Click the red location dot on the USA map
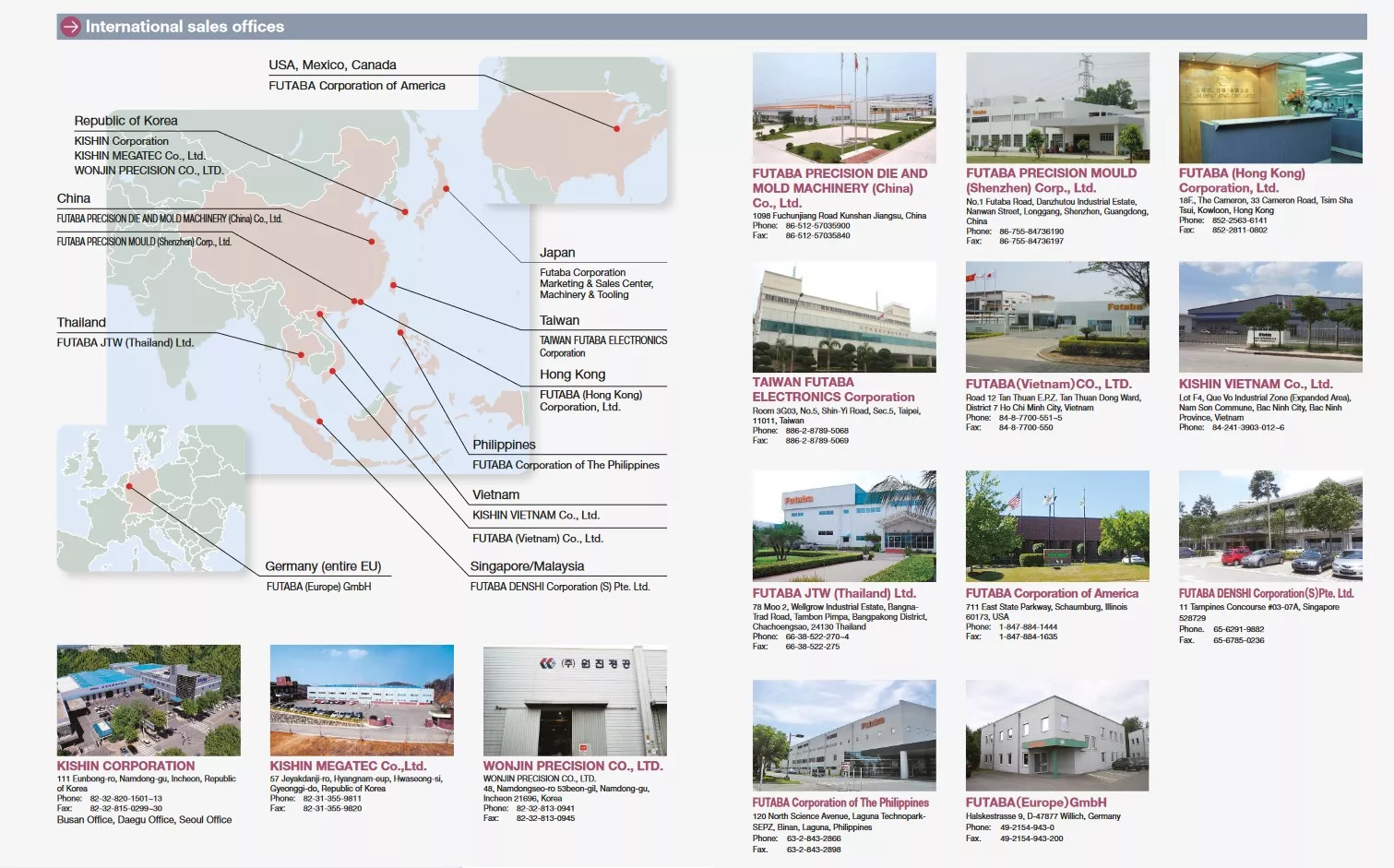Screen dimensions: 1394x868 coord(616,128)
